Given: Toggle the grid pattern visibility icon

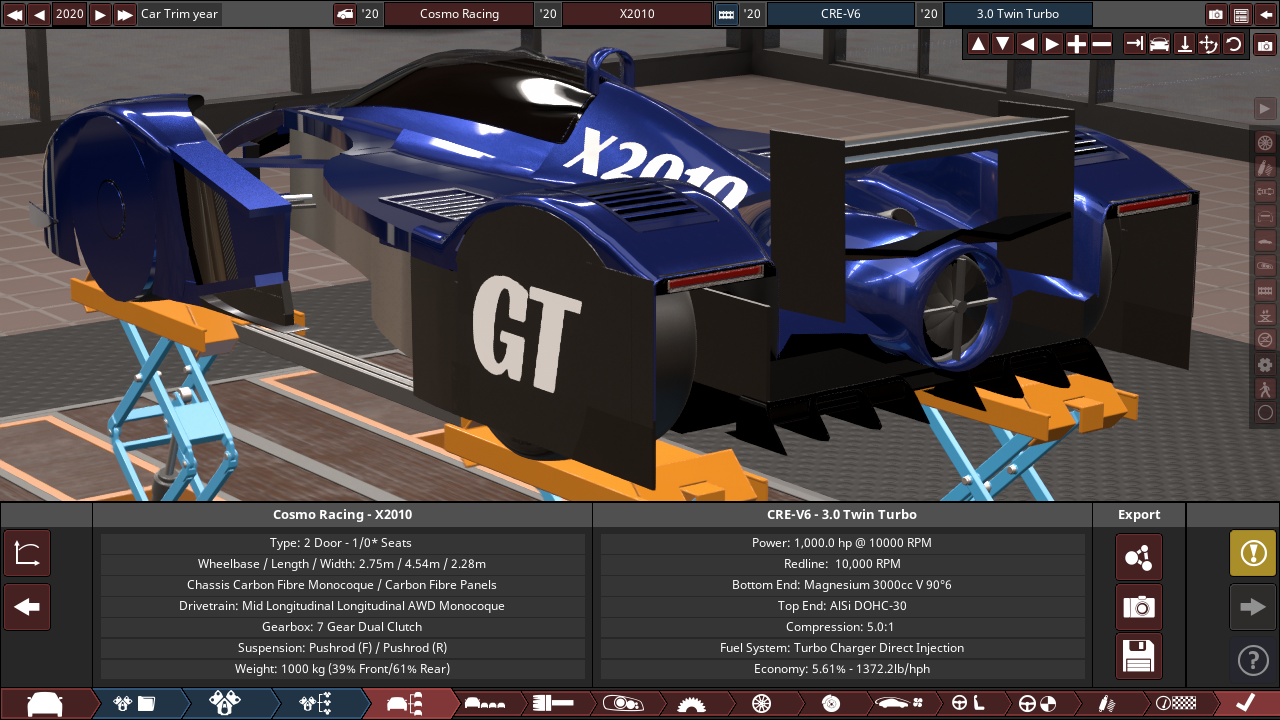Looking at the screenshot, I should [1265, 290].
